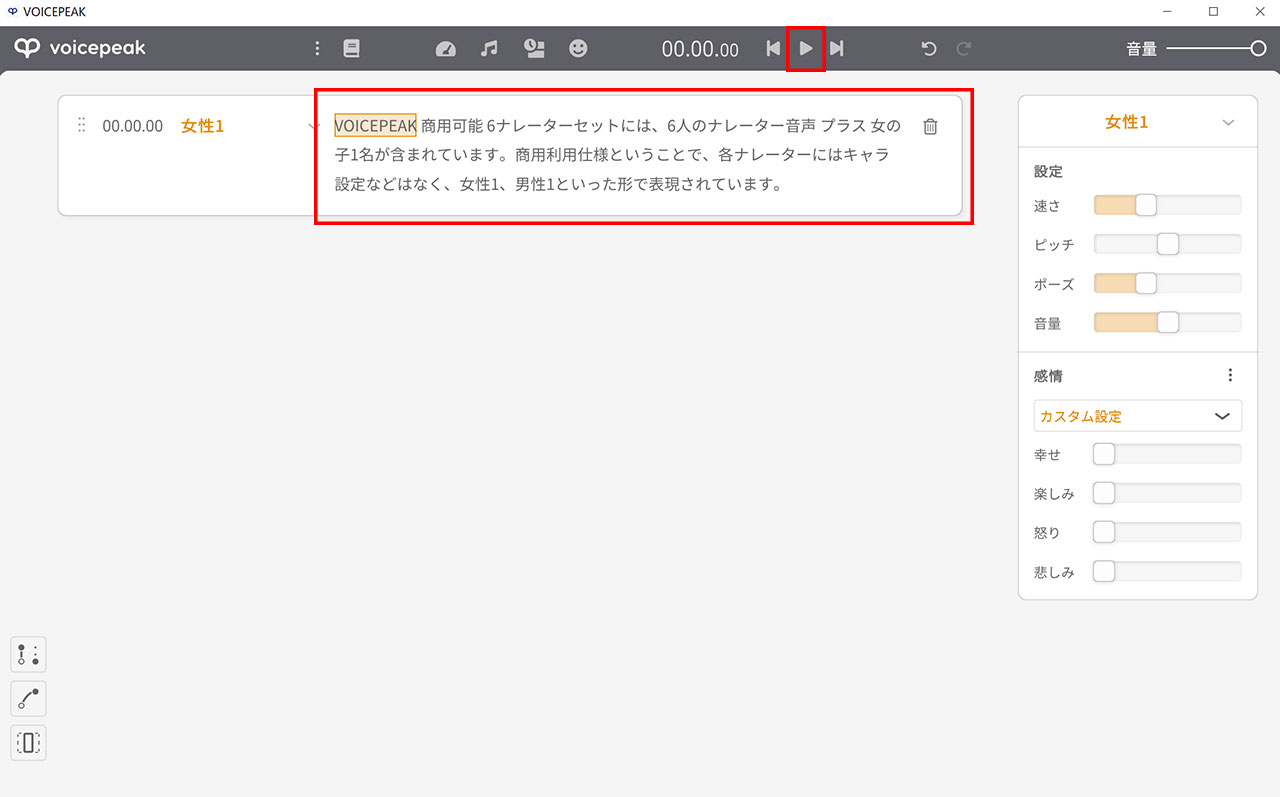Click the smiley face emotion icon
The height and width of the screenshot is (797, 1280).
point(578,48)
